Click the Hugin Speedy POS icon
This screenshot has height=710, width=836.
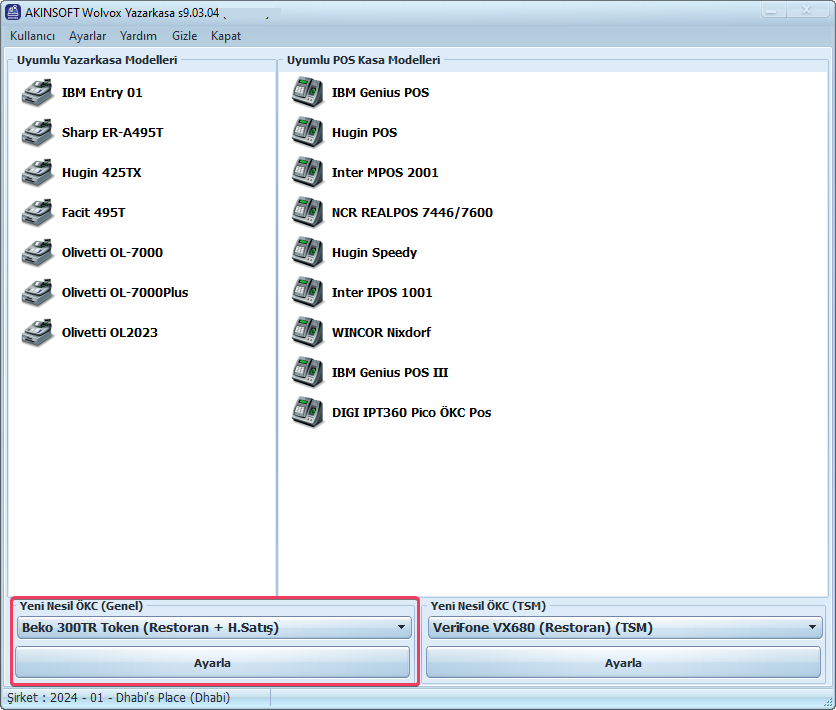(x=307, y=253)
